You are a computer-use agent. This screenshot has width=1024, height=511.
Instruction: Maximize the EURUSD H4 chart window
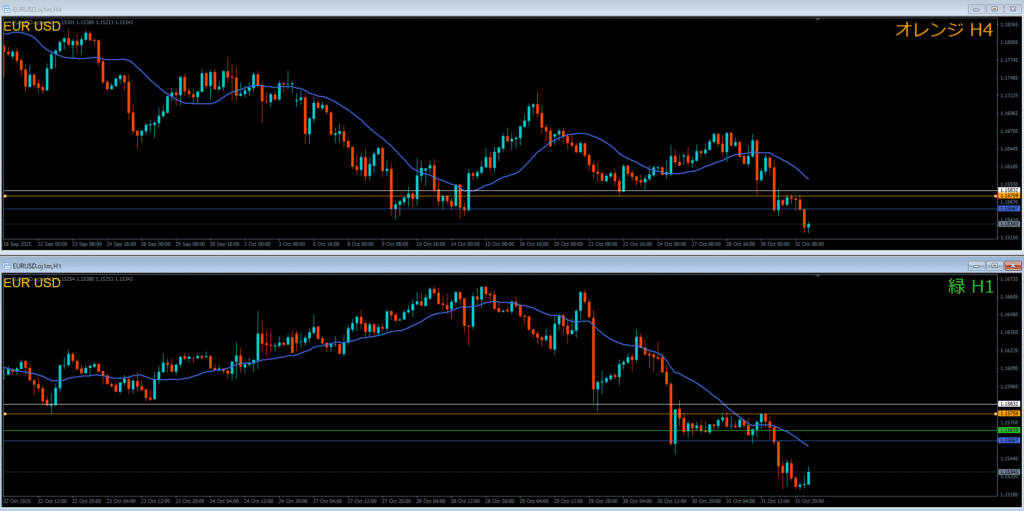click(992, 7)
